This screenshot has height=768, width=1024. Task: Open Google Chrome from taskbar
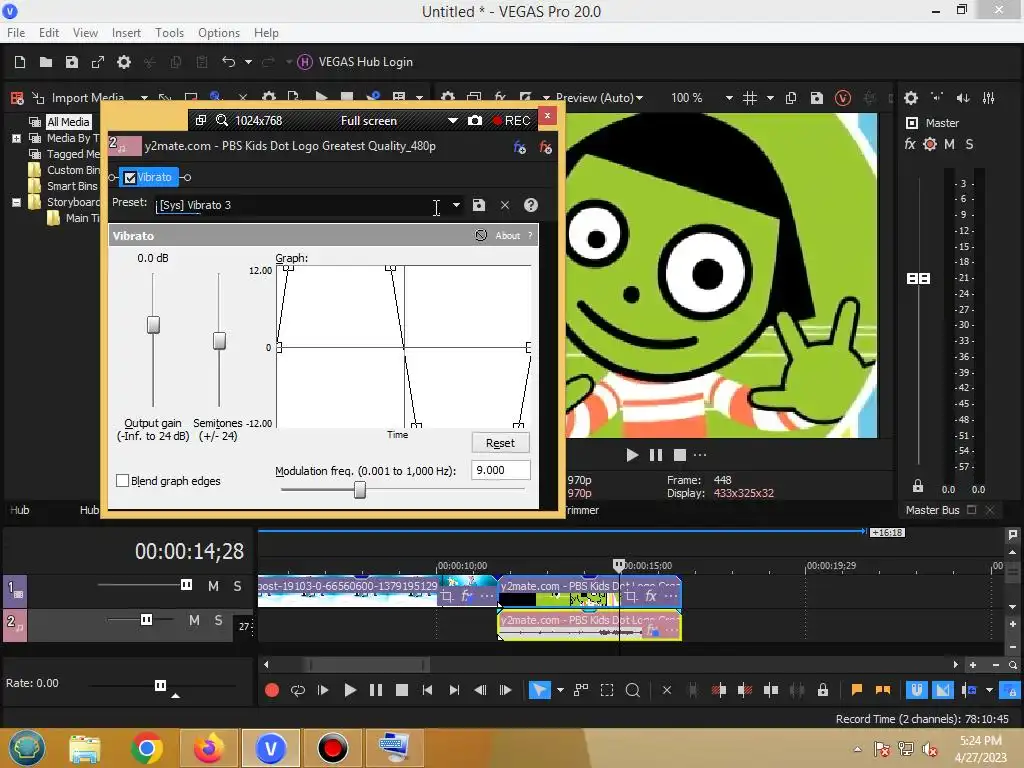pyautogui.click(x=147, y=748)
